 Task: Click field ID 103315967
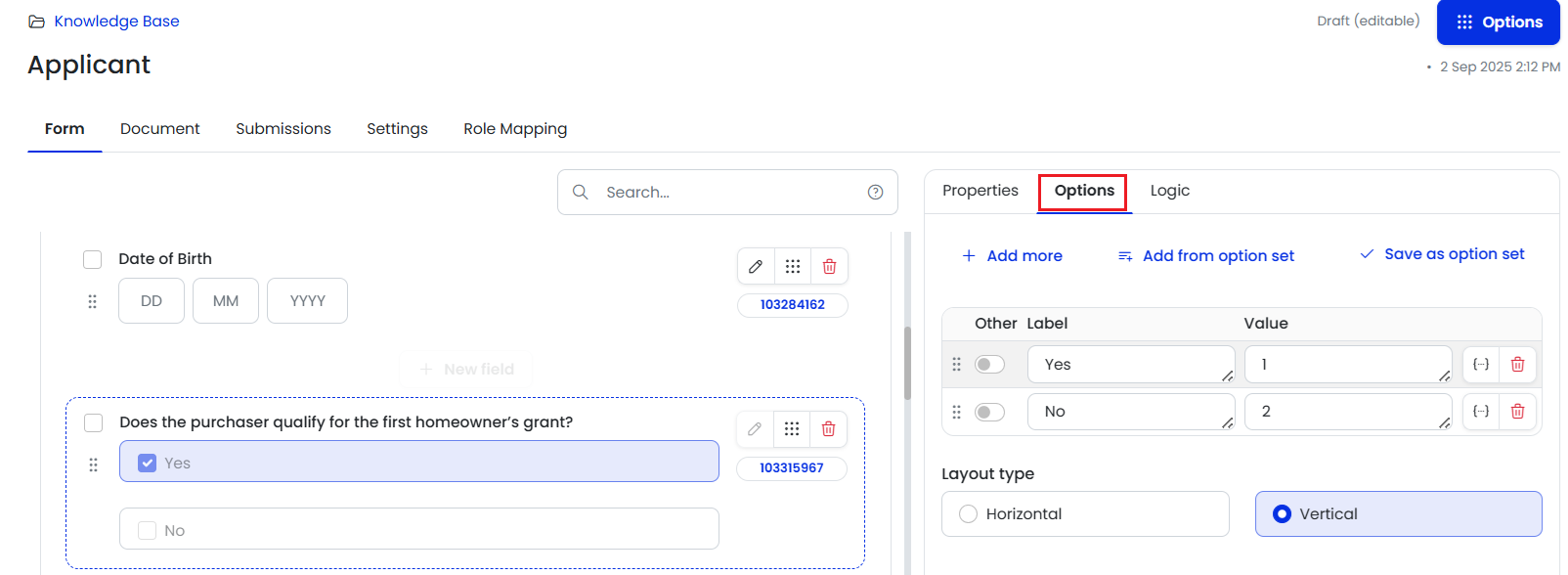click(792, 468)
